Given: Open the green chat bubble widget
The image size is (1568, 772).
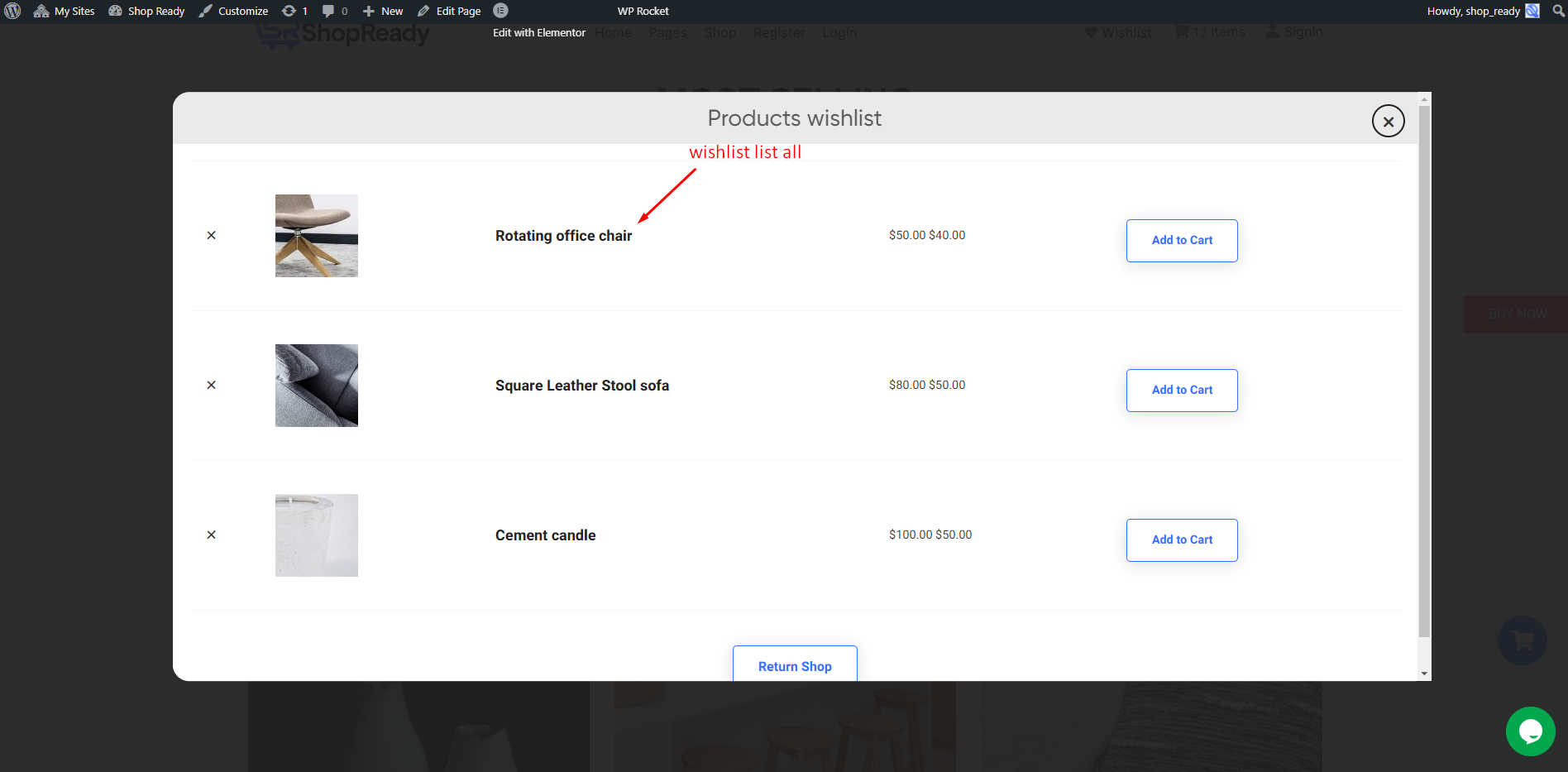Looking at the screenshot, I should tap(1530, 731).
